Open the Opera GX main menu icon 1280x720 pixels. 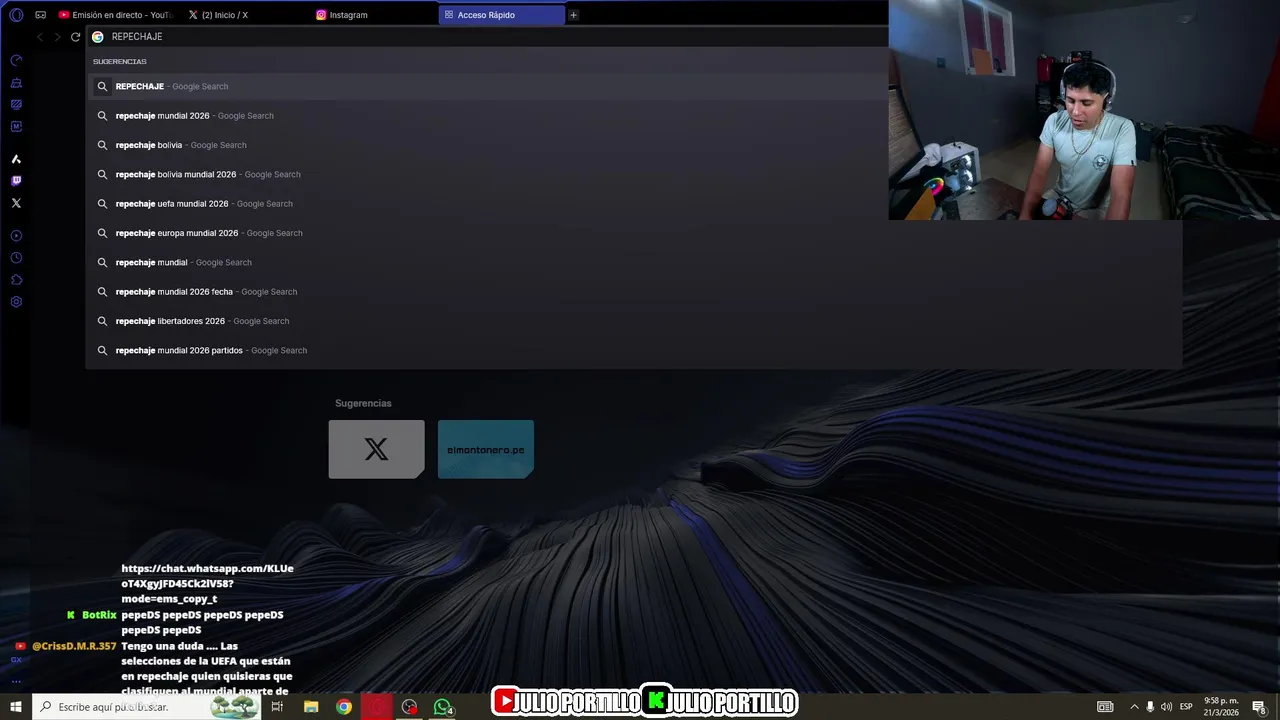[x=16, y=15]
